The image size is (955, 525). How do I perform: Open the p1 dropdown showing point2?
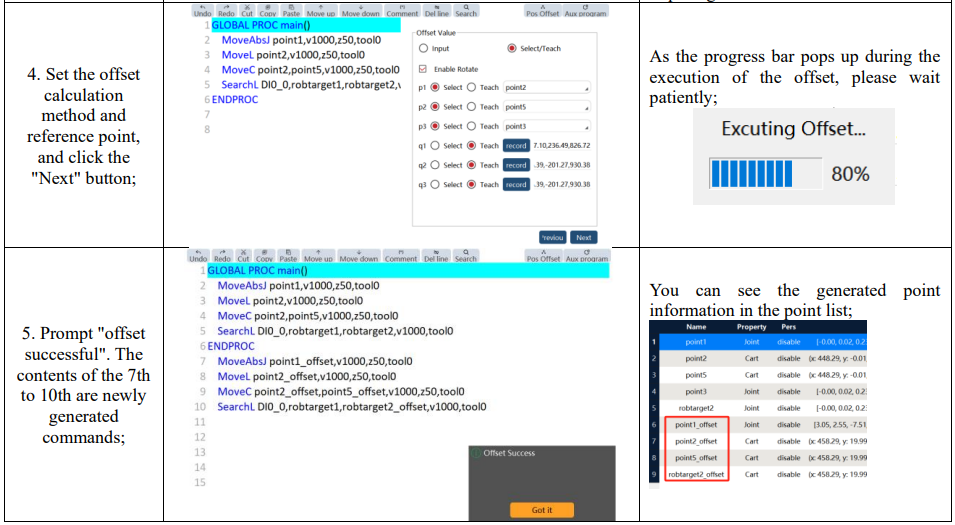pos(547,88)
